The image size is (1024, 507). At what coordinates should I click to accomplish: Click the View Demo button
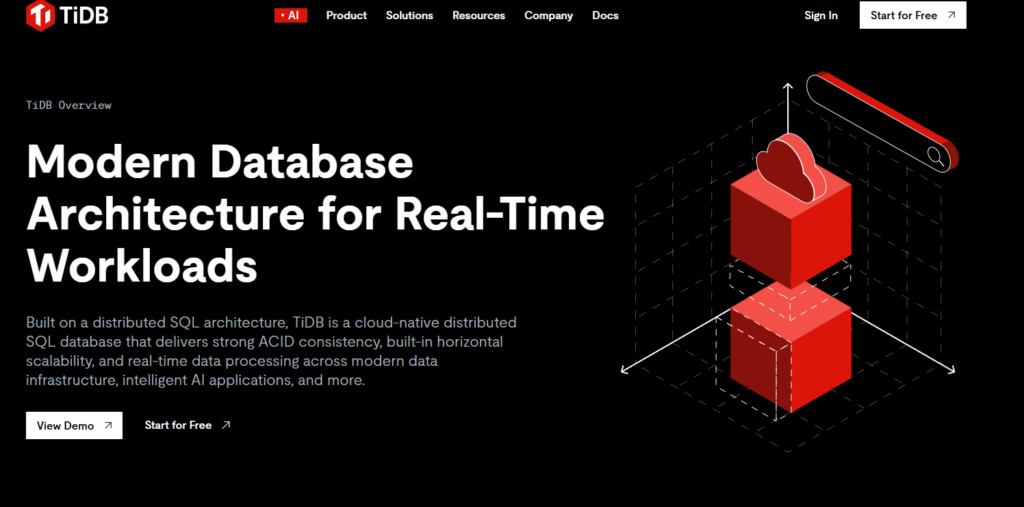click(74, 425)
